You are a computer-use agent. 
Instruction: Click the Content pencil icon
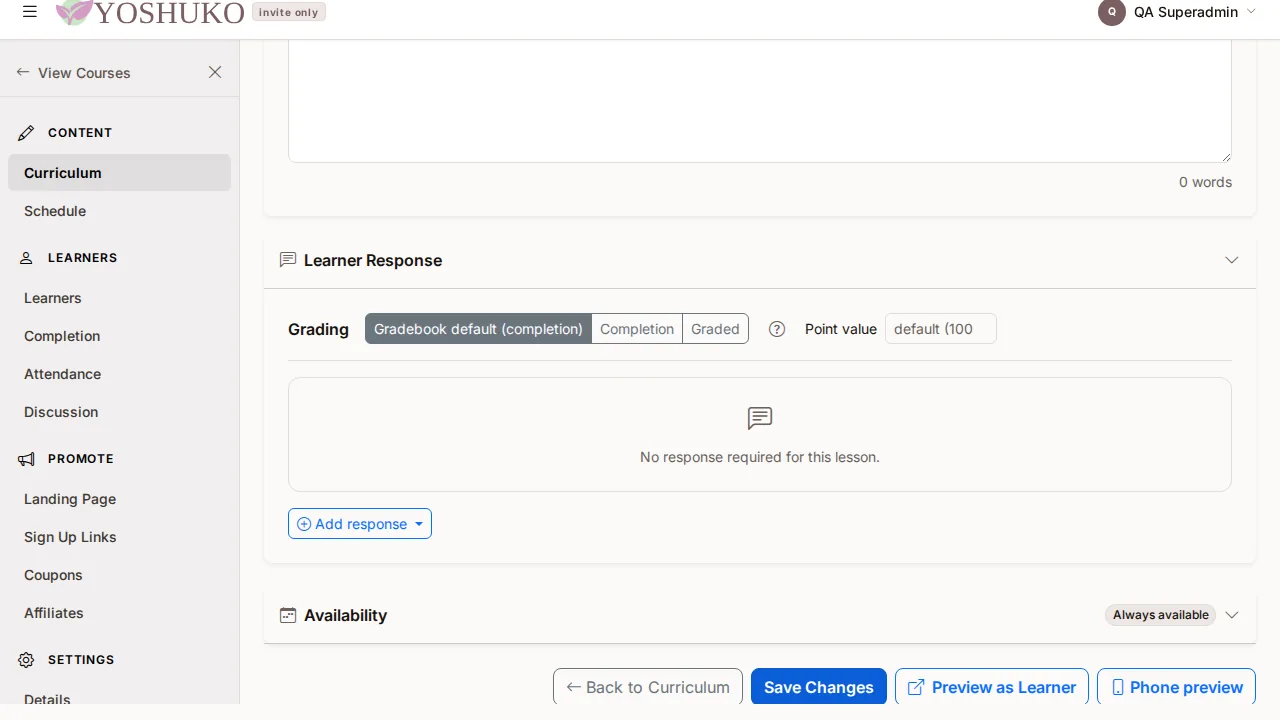coord(27,133)
